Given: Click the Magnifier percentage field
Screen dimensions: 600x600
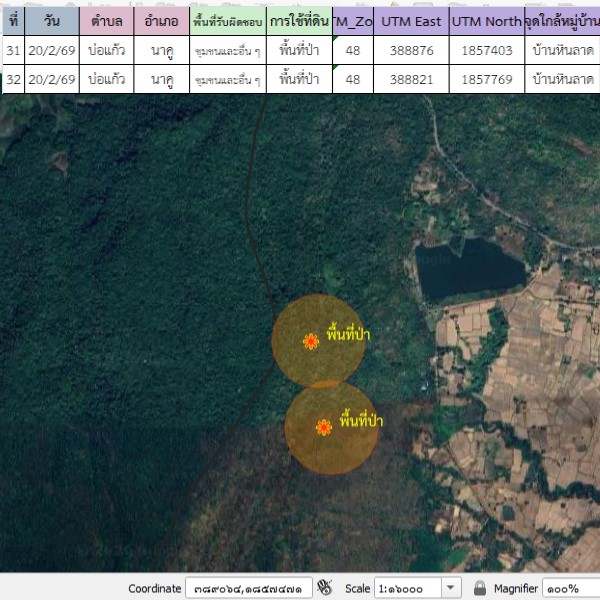Looking at the screenshot, I should (570, 588).
